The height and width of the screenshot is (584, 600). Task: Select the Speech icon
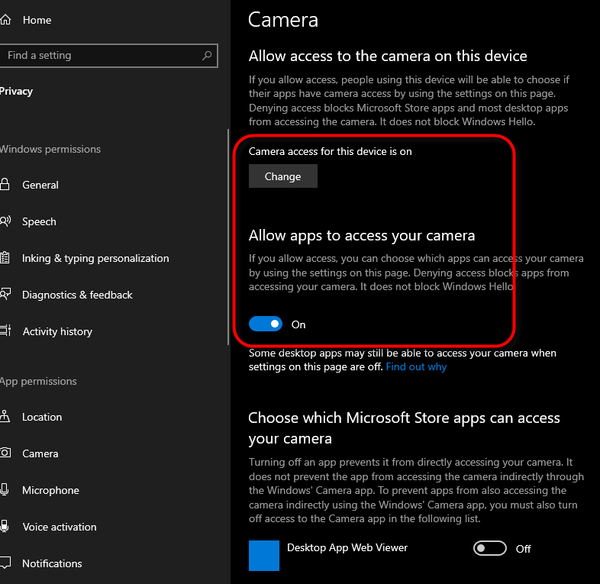[5, 222]
